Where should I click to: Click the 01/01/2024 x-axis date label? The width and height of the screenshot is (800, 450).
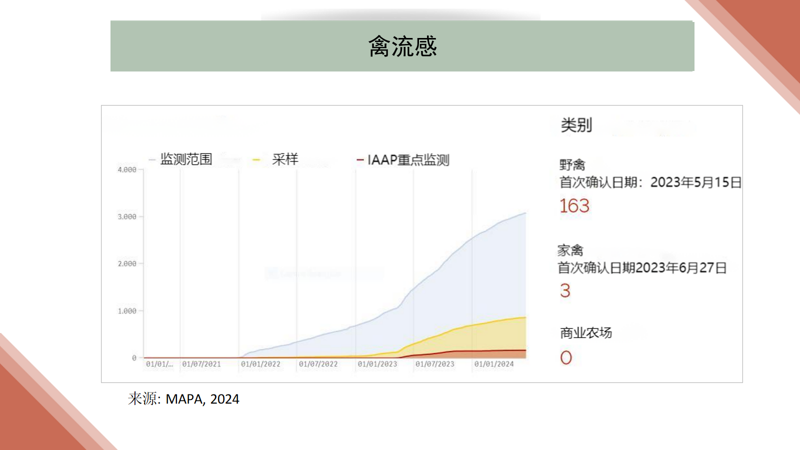pyautogui.click(x=494, y=365)
